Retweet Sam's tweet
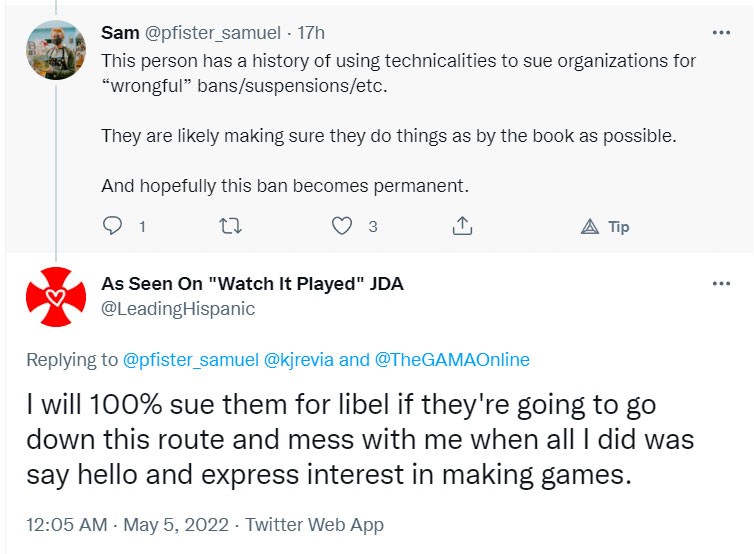 click(230, 226)
